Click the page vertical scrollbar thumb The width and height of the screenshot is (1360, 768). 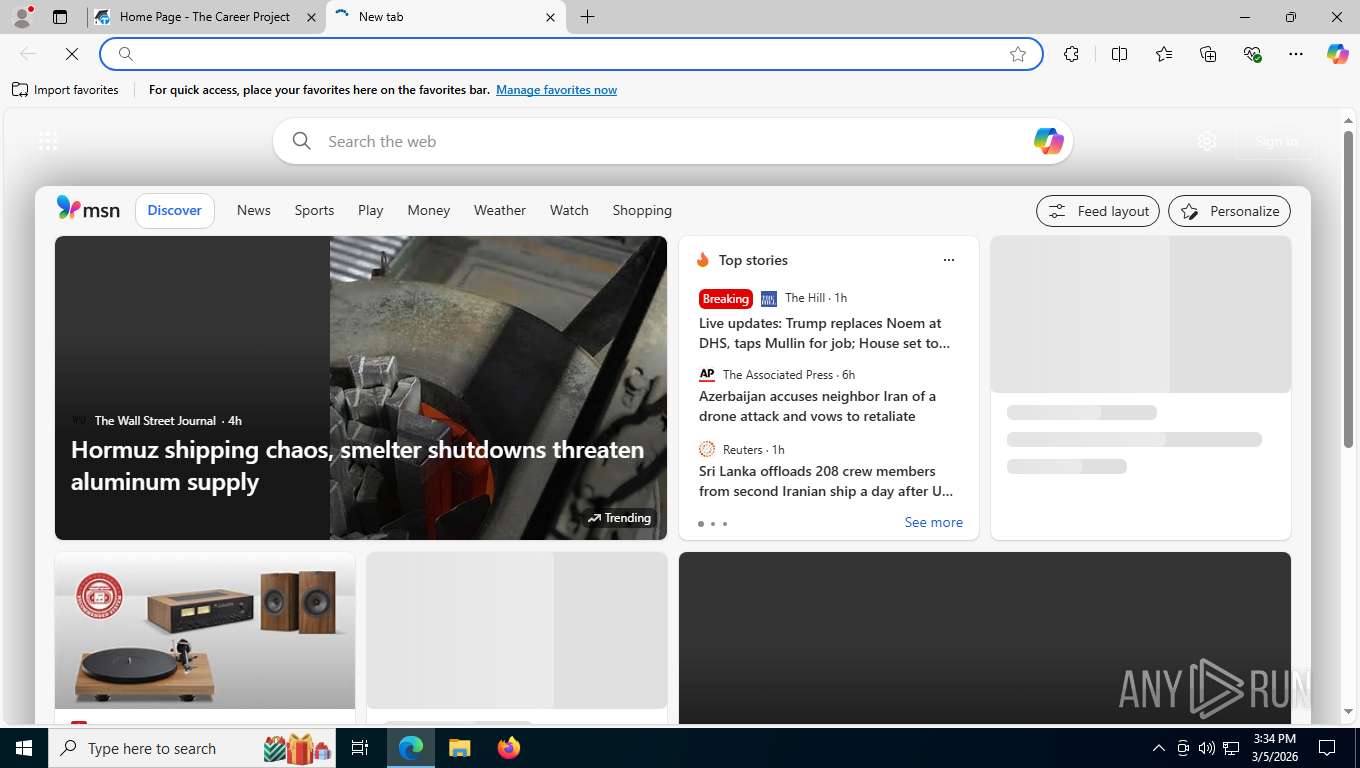[x=1348, y=289]
